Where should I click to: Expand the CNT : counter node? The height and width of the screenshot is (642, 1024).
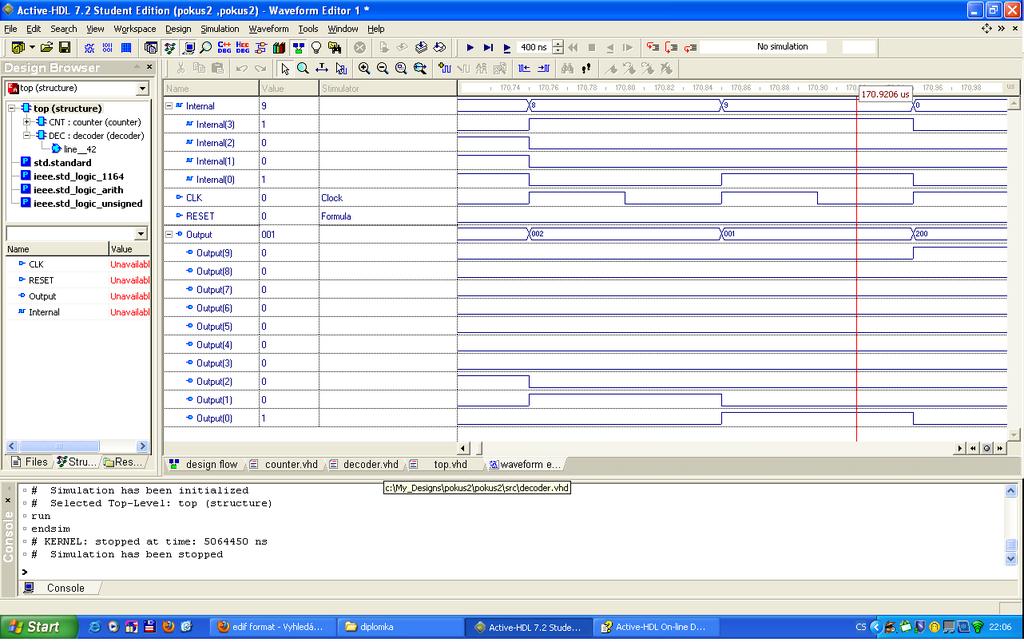click(27, 122)
